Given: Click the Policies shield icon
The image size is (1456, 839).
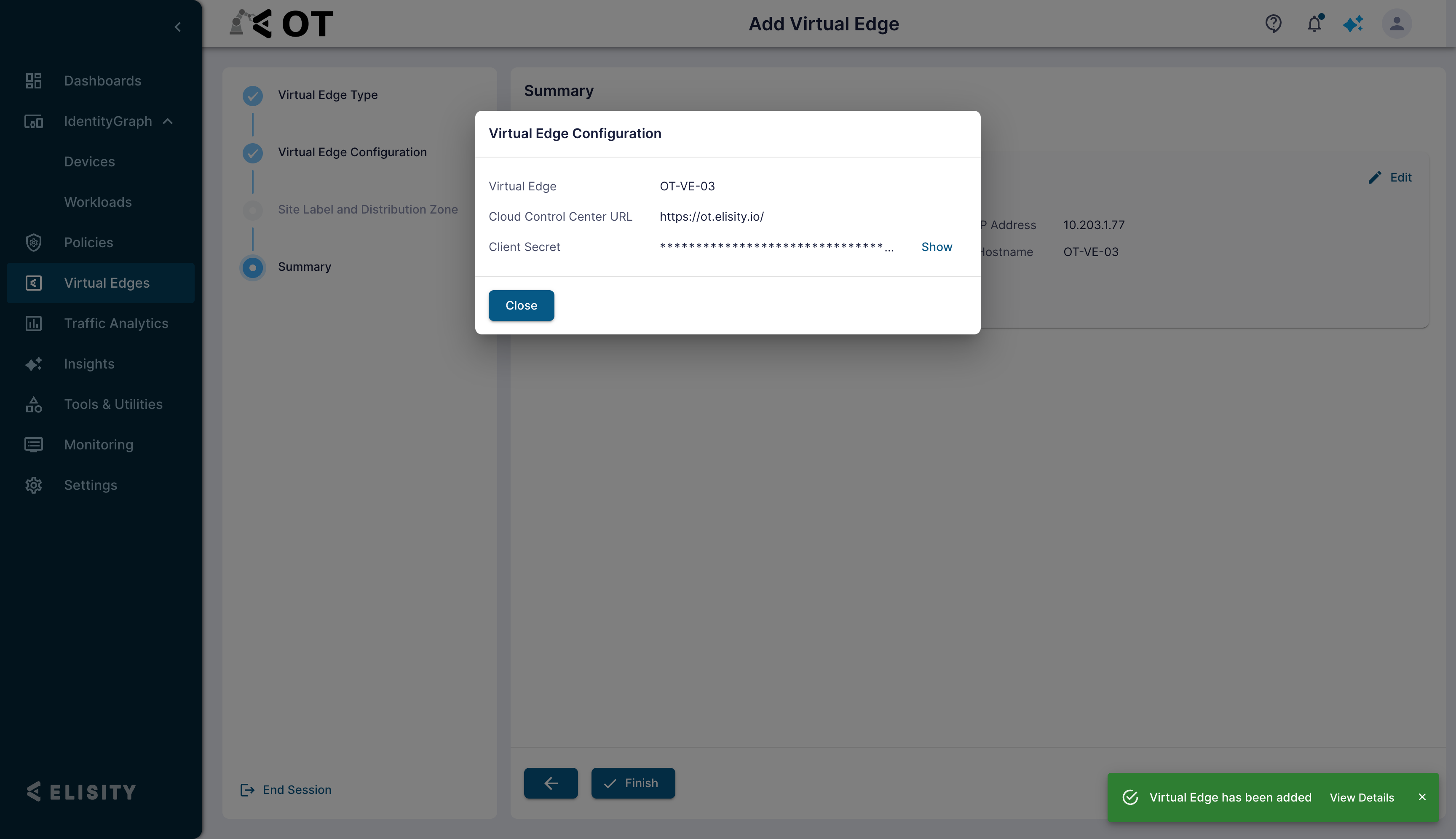Looking at the screenshot, I should point(33,243).
